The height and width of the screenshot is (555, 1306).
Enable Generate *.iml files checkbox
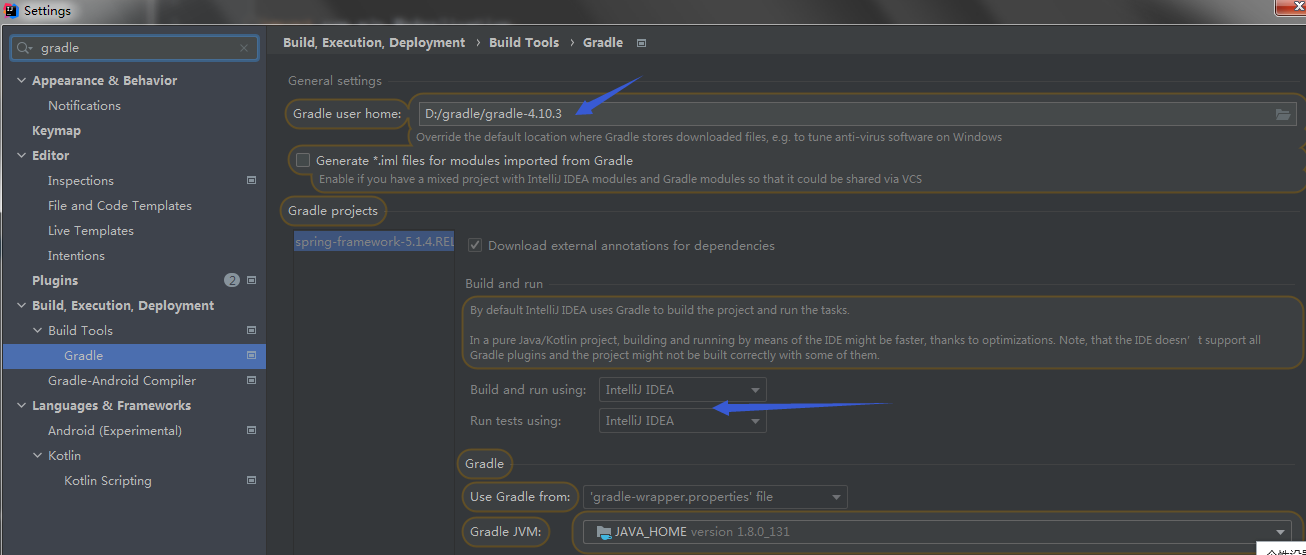(303, 160)
